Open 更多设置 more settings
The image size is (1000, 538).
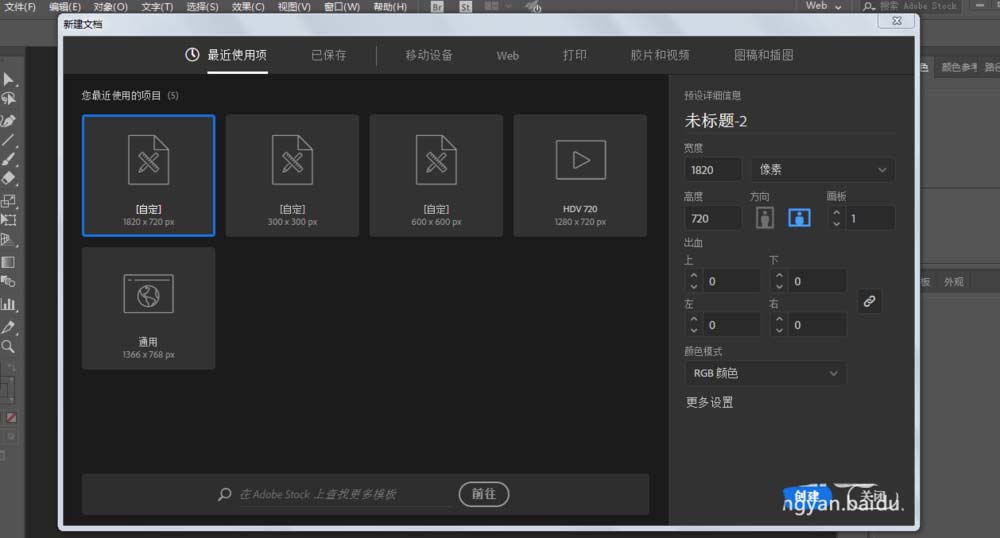(709, 403)
